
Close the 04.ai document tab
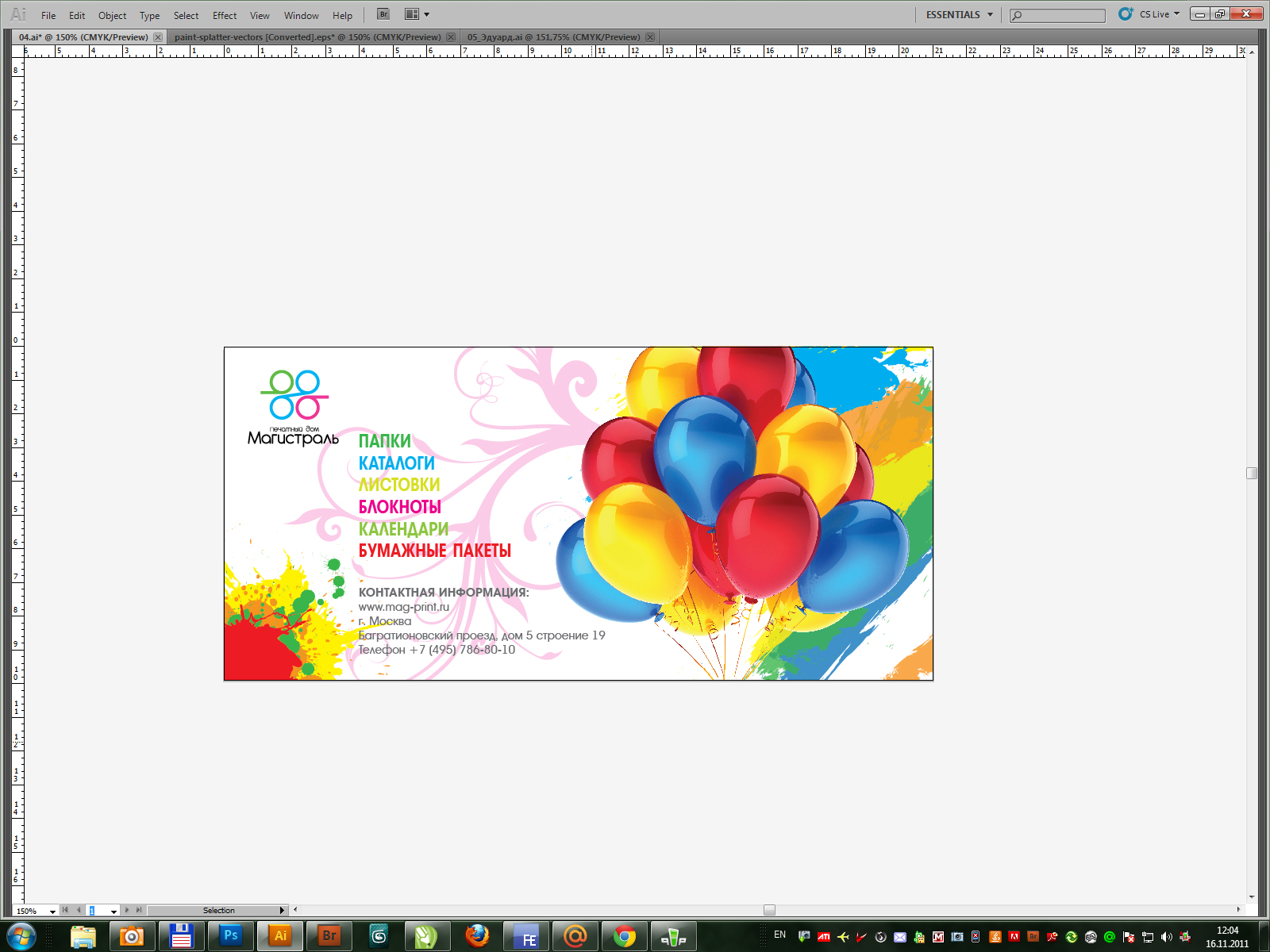158,37
